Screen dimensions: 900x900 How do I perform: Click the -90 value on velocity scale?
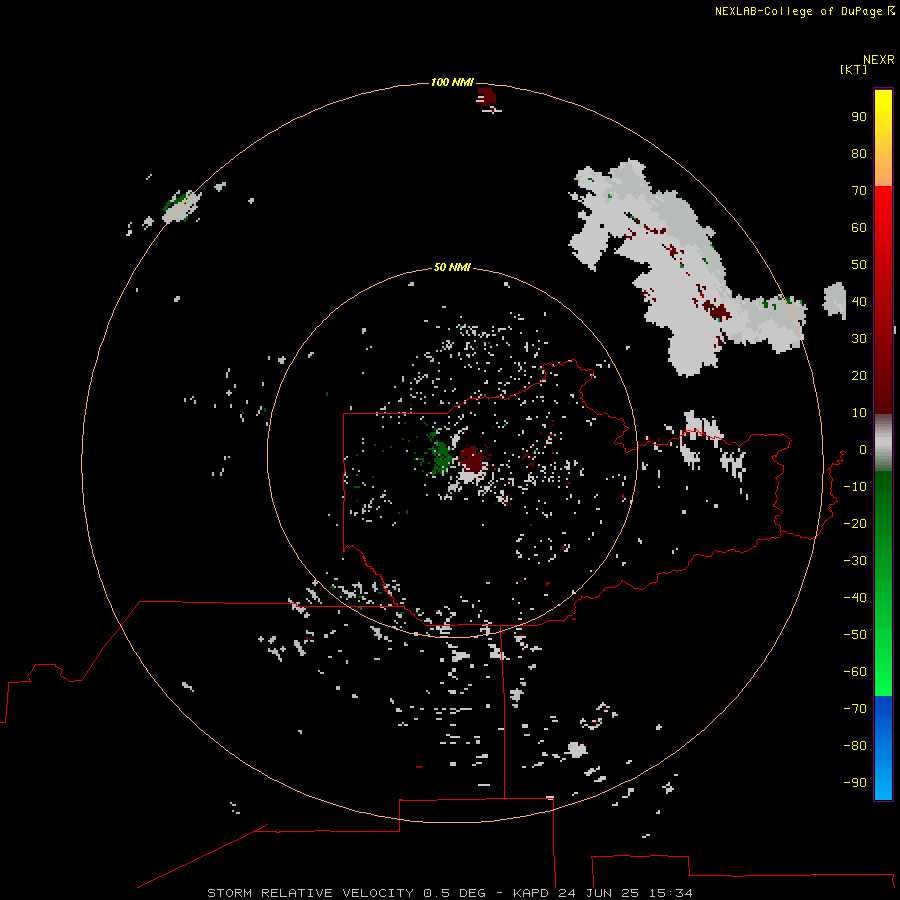point(855,783)
